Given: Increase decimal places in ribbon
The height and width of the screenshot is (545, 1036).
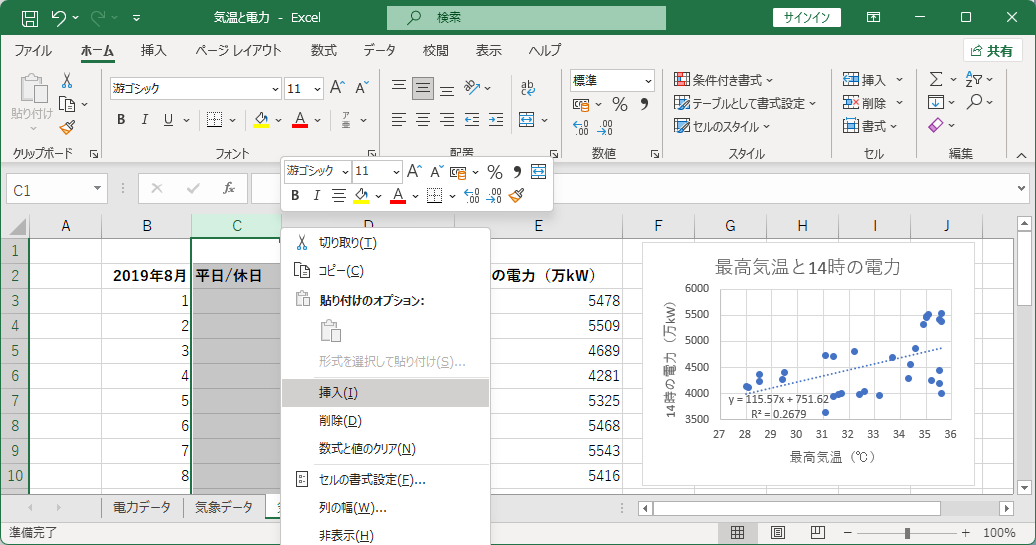Looking at the screenshot, I should [580, 127].
